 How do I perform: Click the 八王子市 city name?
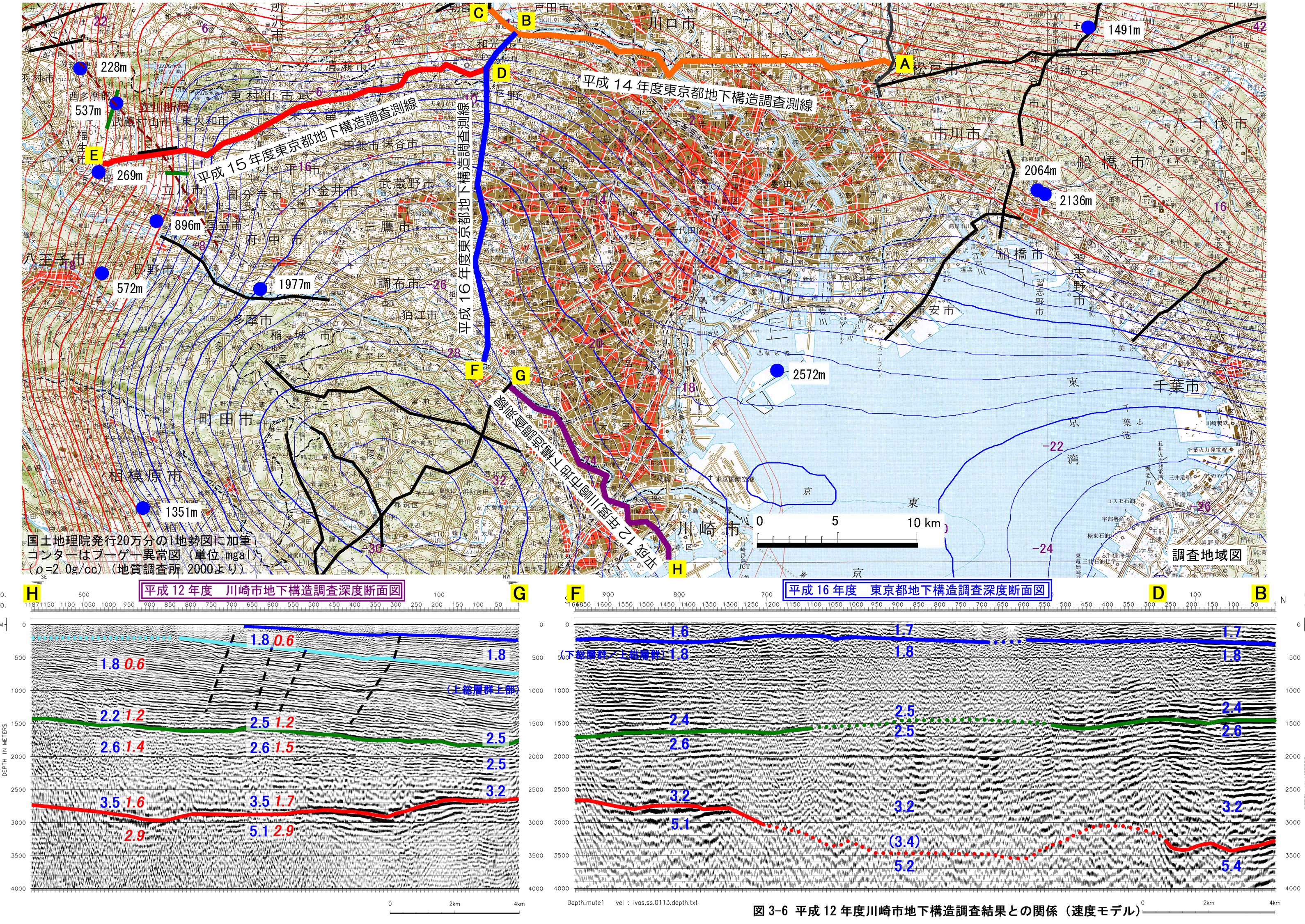point(55,260)
